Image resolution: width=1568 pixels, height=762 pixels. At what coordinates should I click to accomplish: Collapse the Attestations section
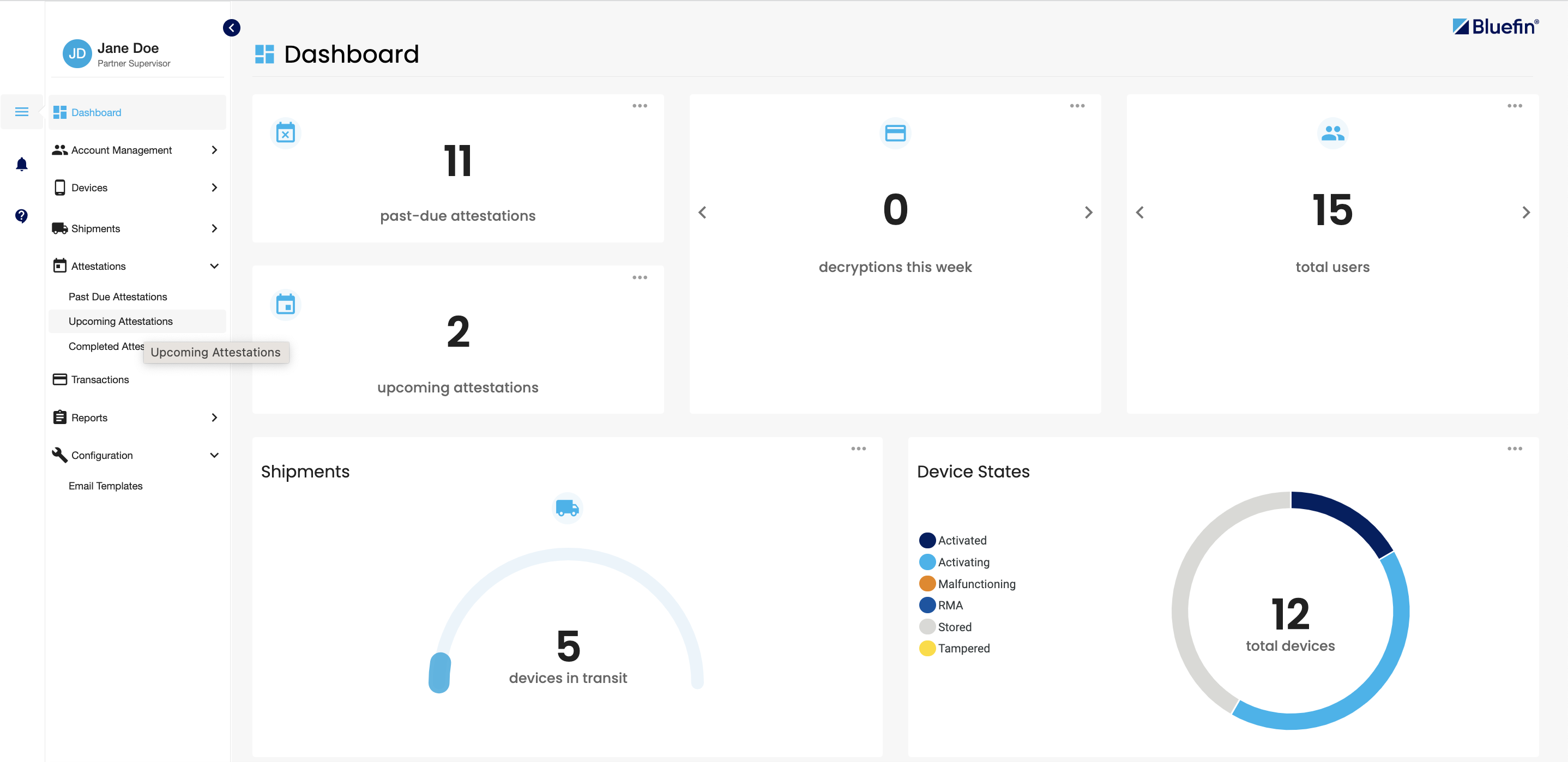point(214,266)
